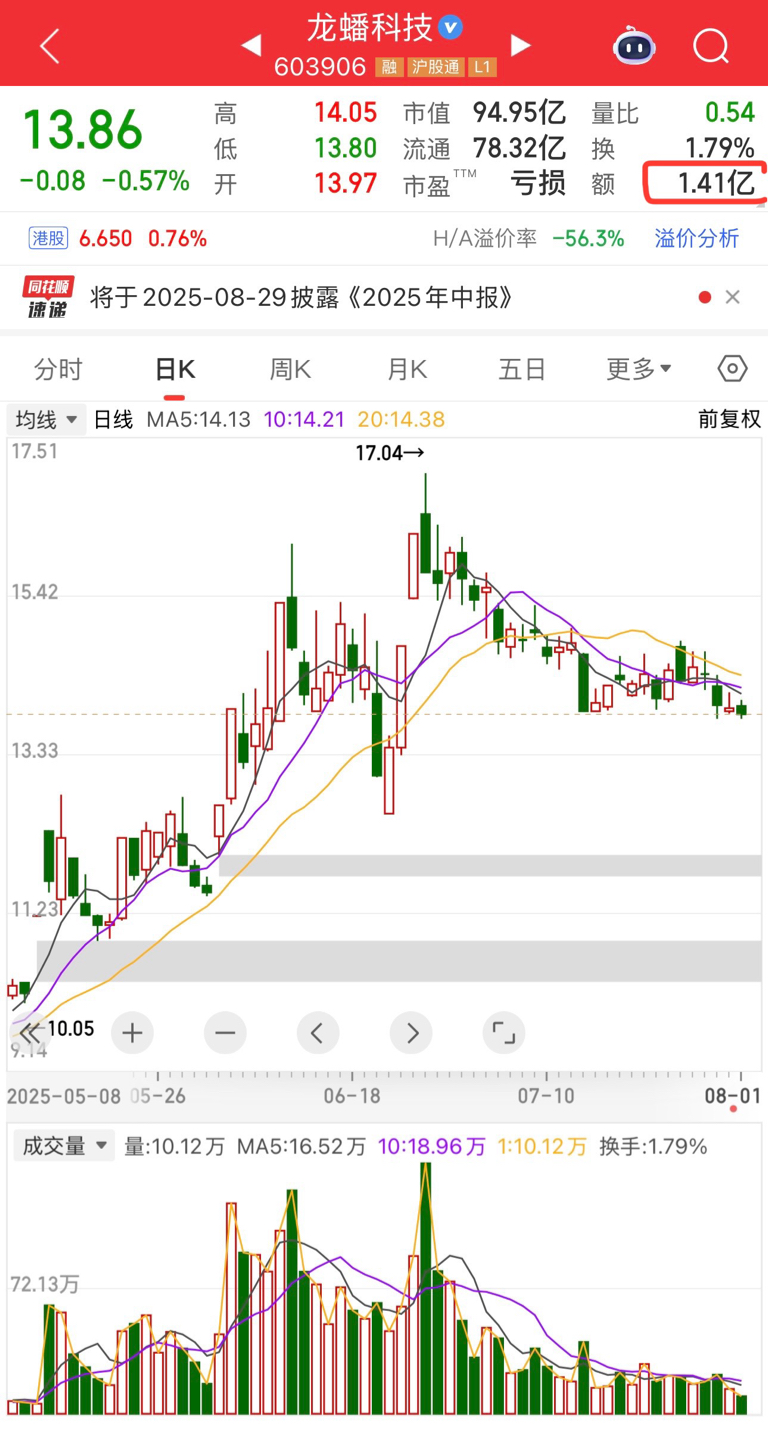The height and width of the screenshot is (1429, 768).
Task: Tap the 17.04 peak price label
Action: pyautogui.click(x=390, y=453)
